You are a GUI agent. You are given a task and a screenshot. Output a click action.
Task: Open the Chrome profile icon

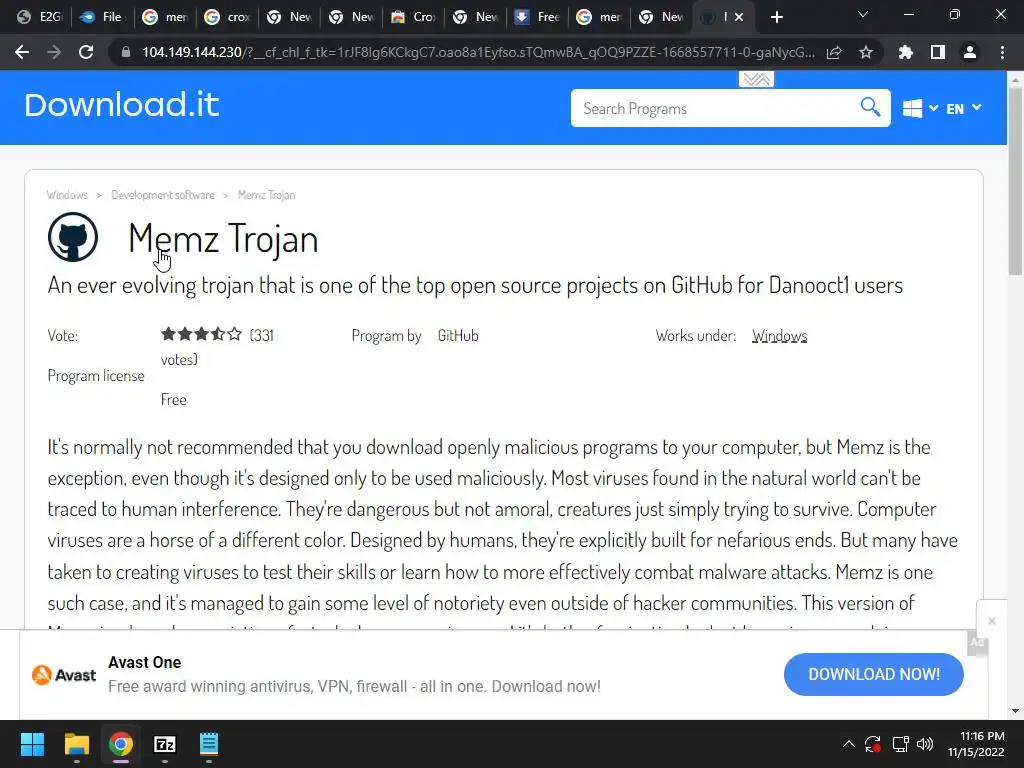[x=970, y=52]
